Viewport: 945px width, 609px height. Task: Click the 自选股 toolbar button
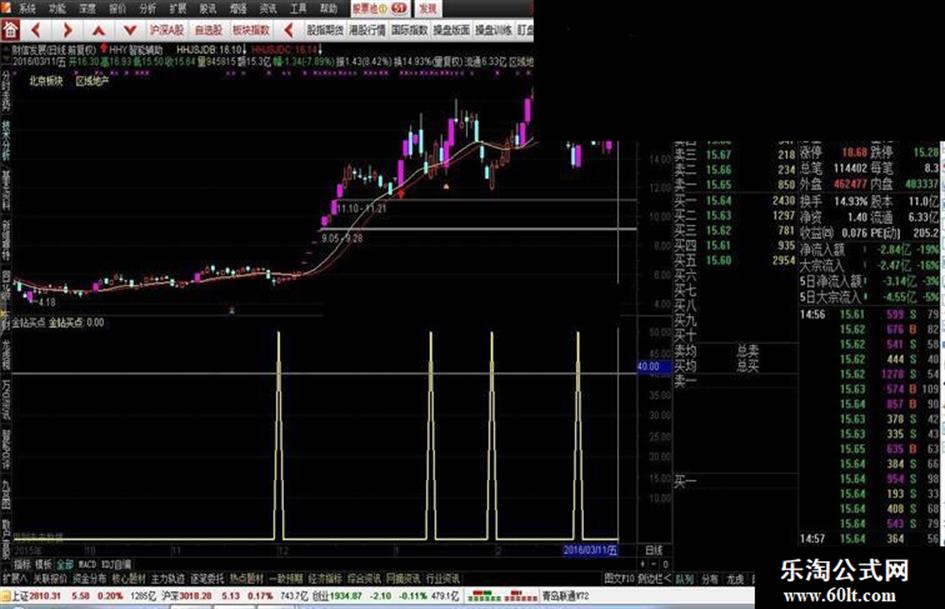pos(209,30)
